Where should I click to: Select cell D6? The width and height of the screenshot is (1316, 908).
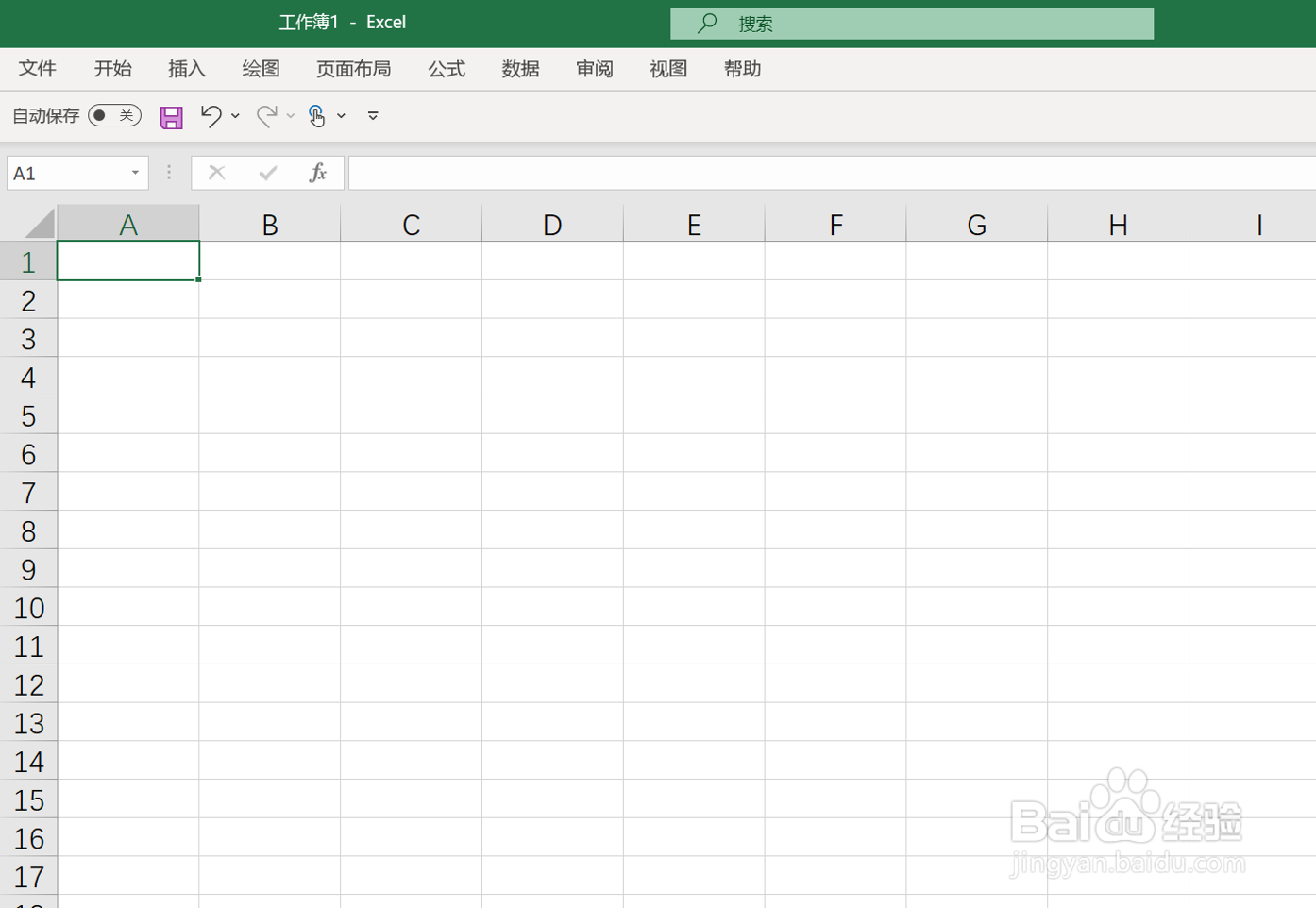(x=553, y=453)
